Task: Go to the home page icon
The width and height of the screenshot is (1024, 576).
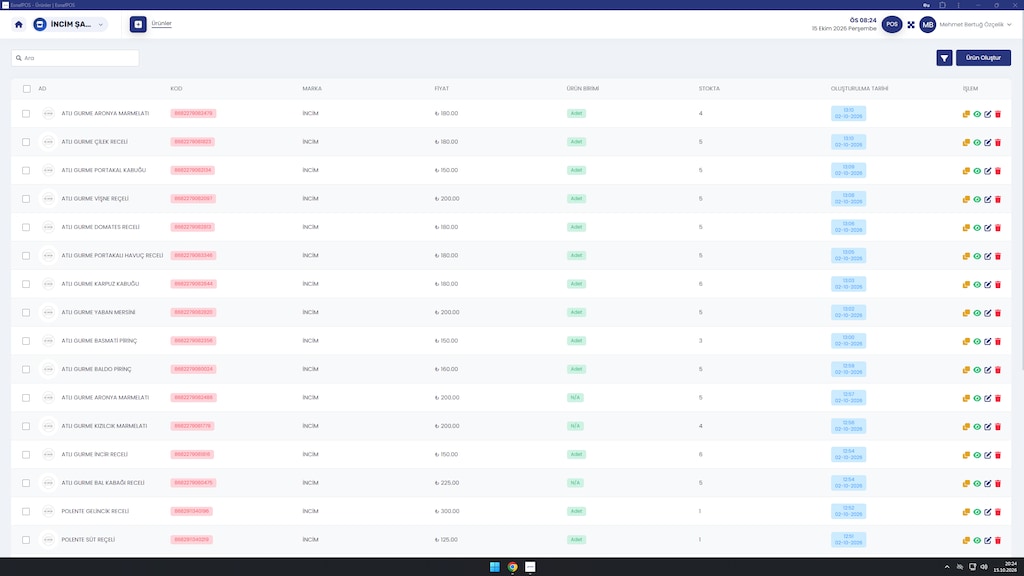Action: coord(18,25)
